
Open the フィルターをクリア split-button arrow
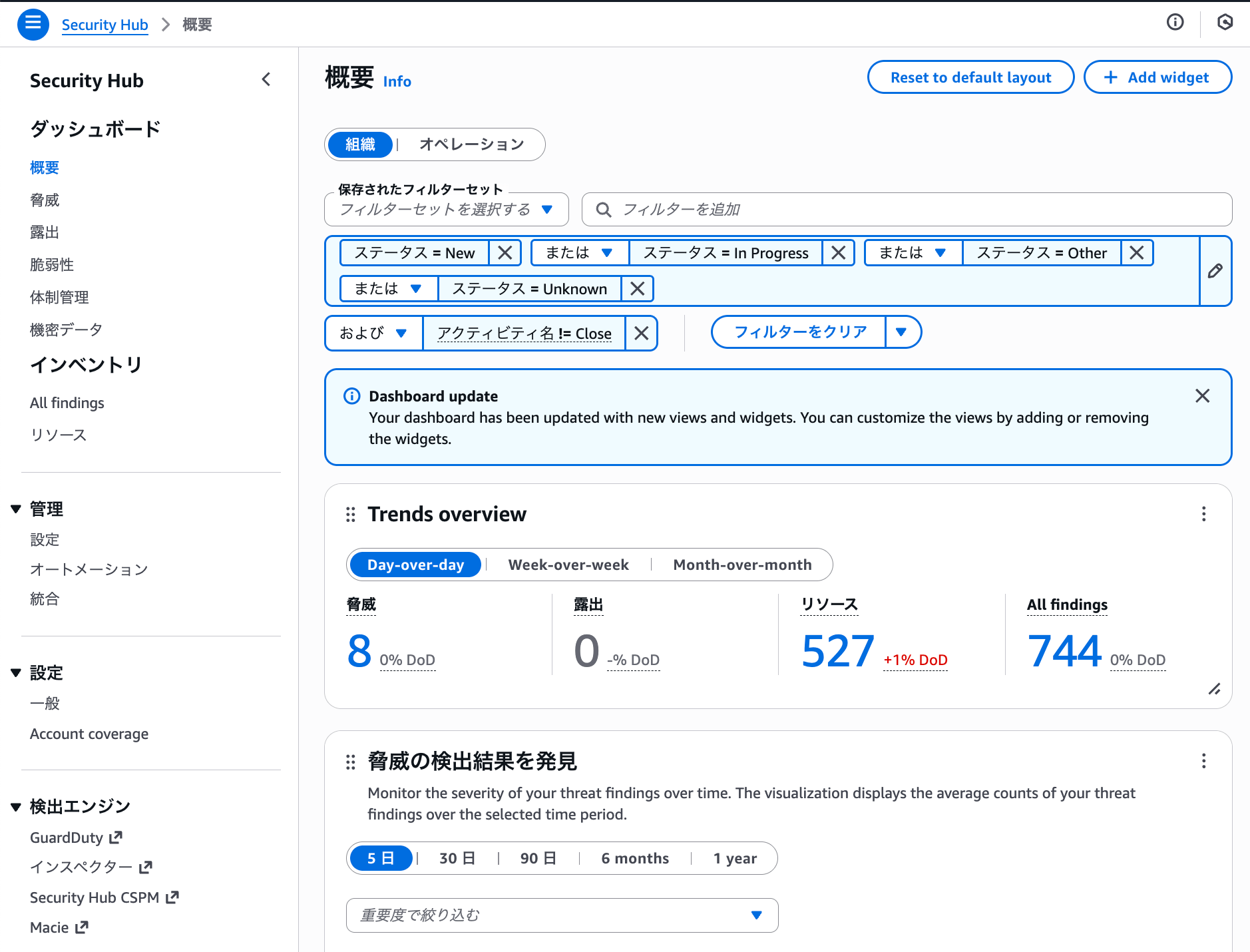click(901, 332)
